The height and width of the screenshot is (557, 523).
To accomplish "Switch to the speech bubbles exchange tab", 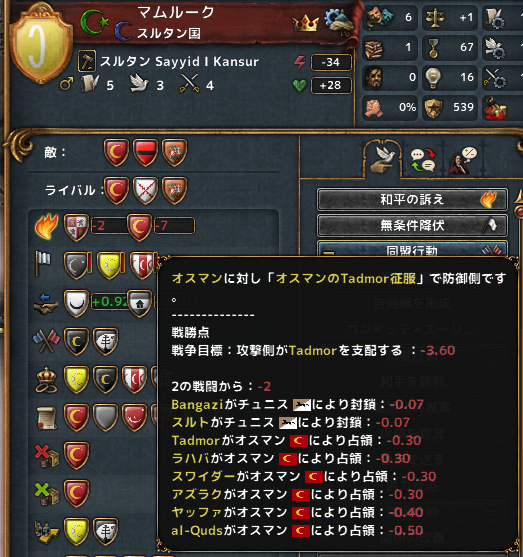I will [423, 160].
